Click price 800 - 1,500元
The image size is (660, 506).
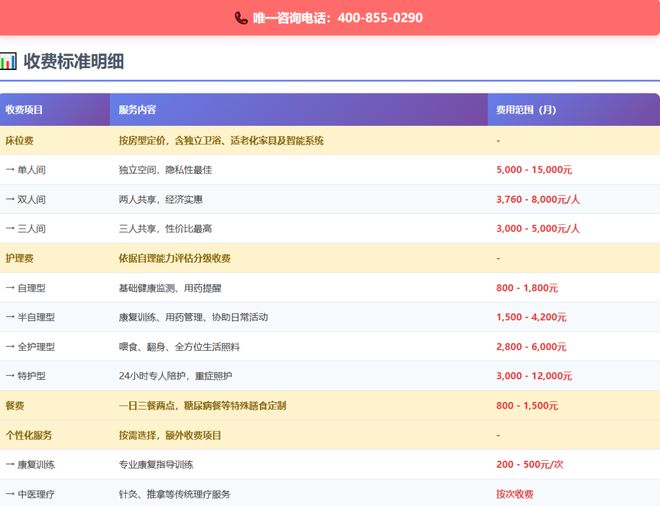[x=527, y=406]
